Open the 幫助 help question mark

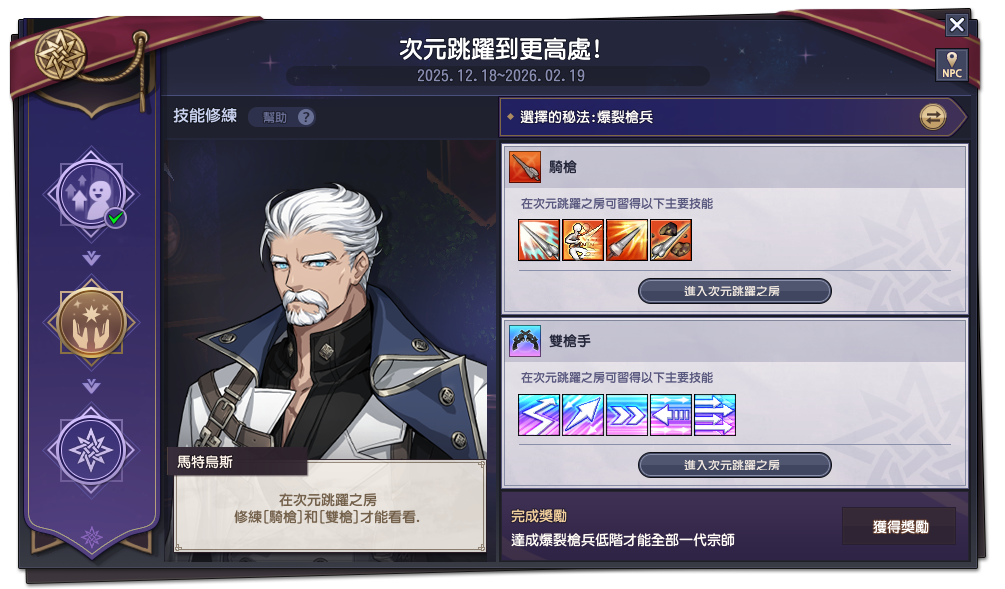coord(306,117)
